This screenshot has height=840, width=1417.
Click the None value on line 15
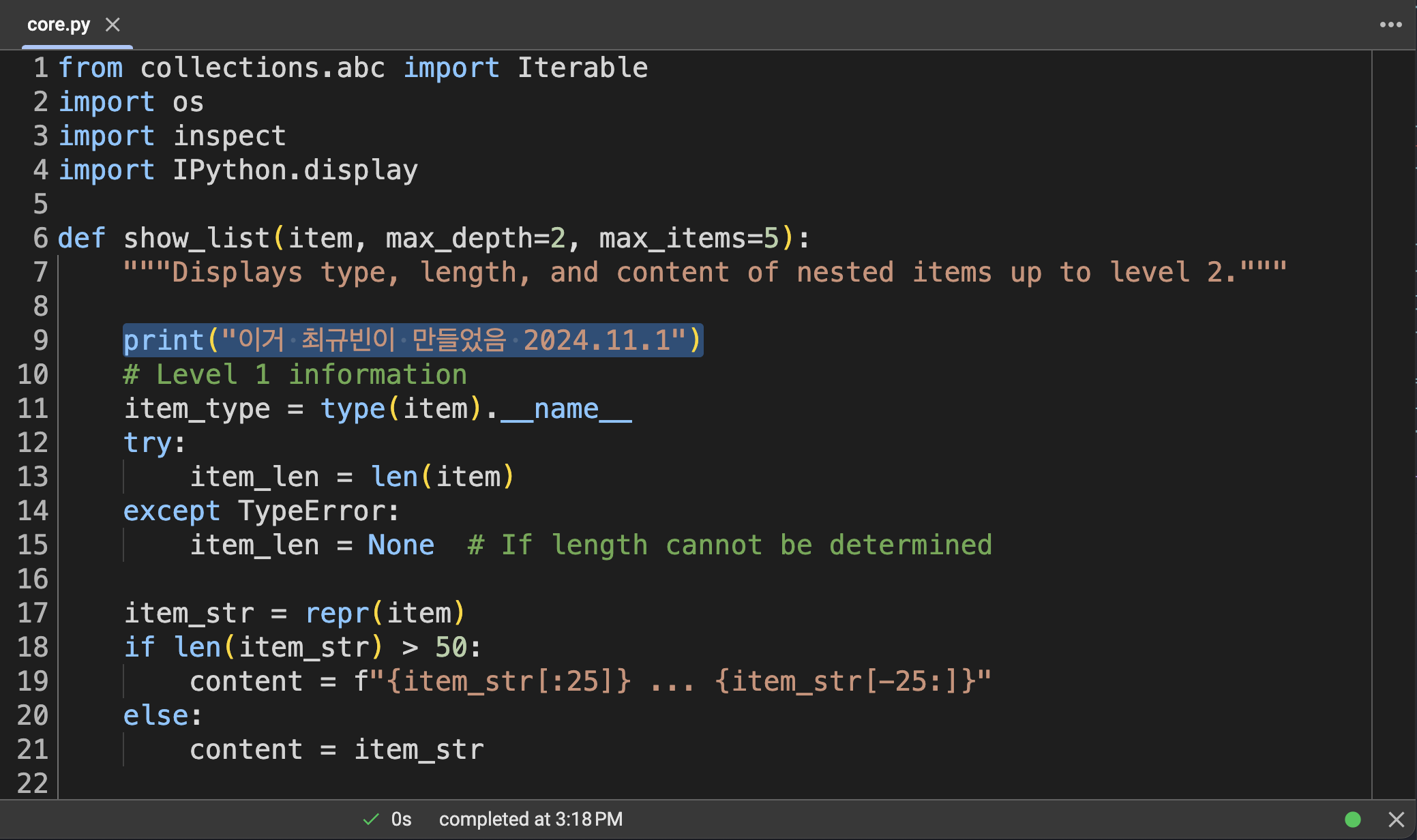[401, 545]
